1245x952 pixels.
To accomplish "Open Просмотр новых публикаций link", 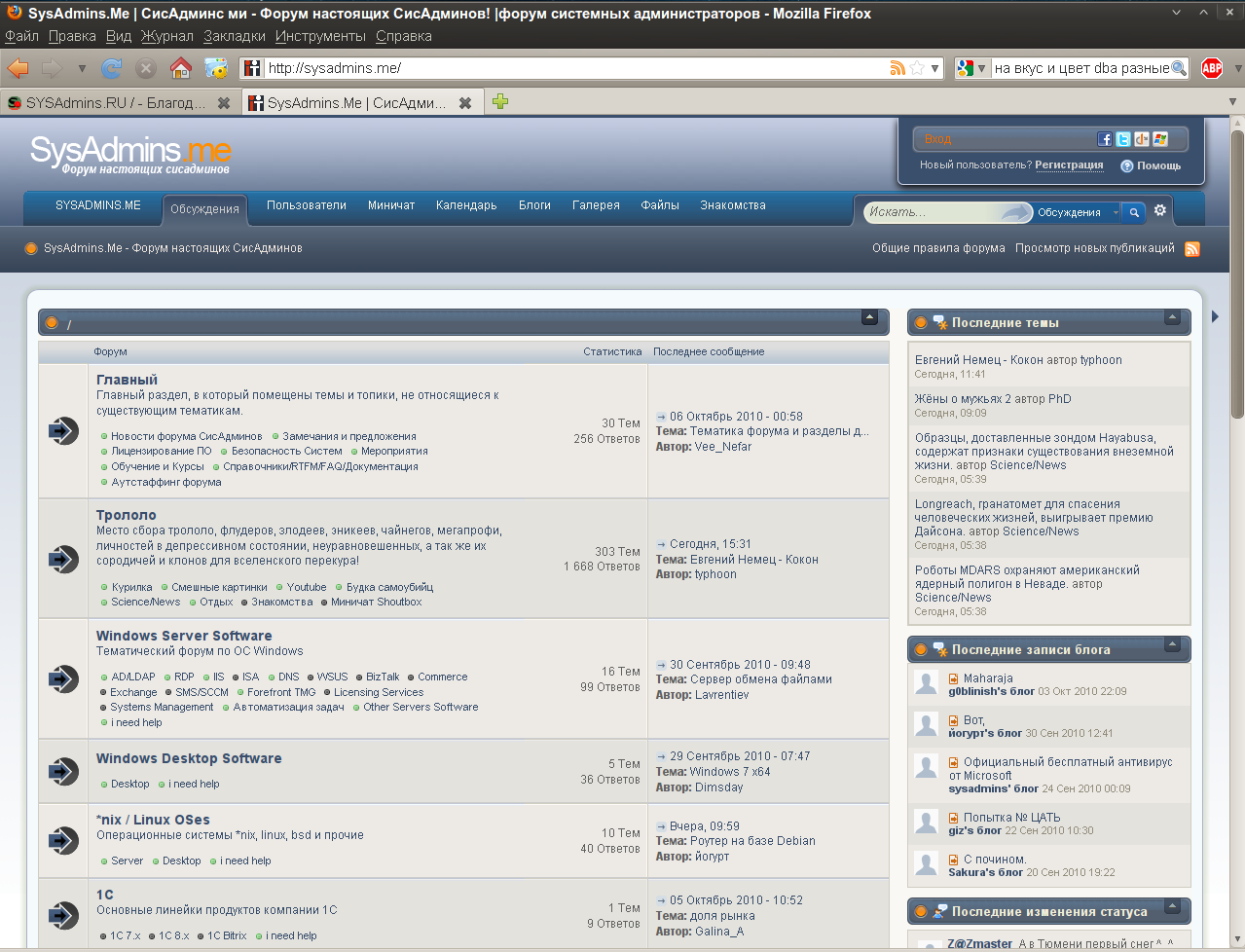I will (x=1095, y=248).
